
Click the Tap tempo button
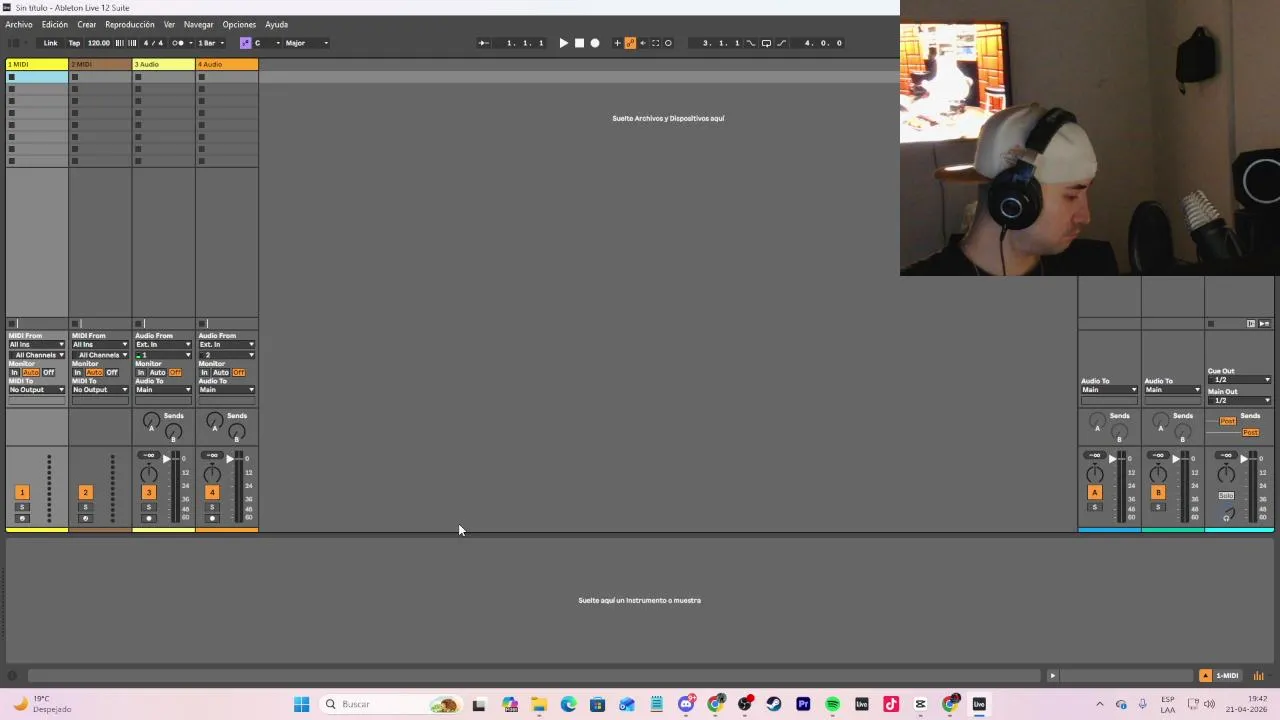74,43
